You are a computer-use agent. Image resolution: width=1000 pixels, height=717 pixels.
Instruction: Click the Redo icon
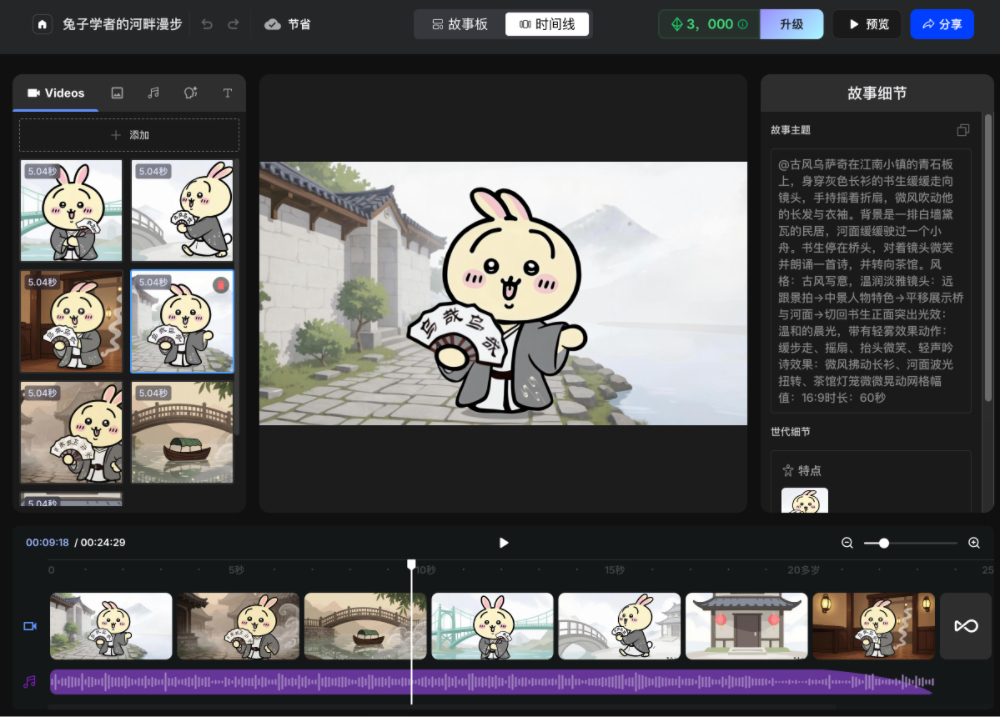point(233,23)
